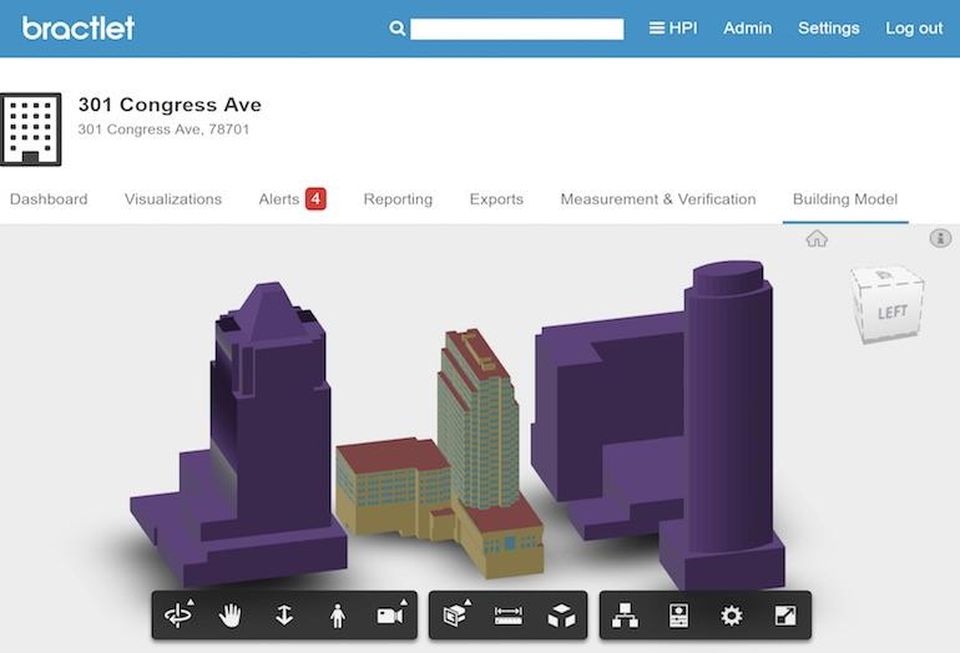
Task: Click the 301 Congress Ave title
Action: coord(170,105)
